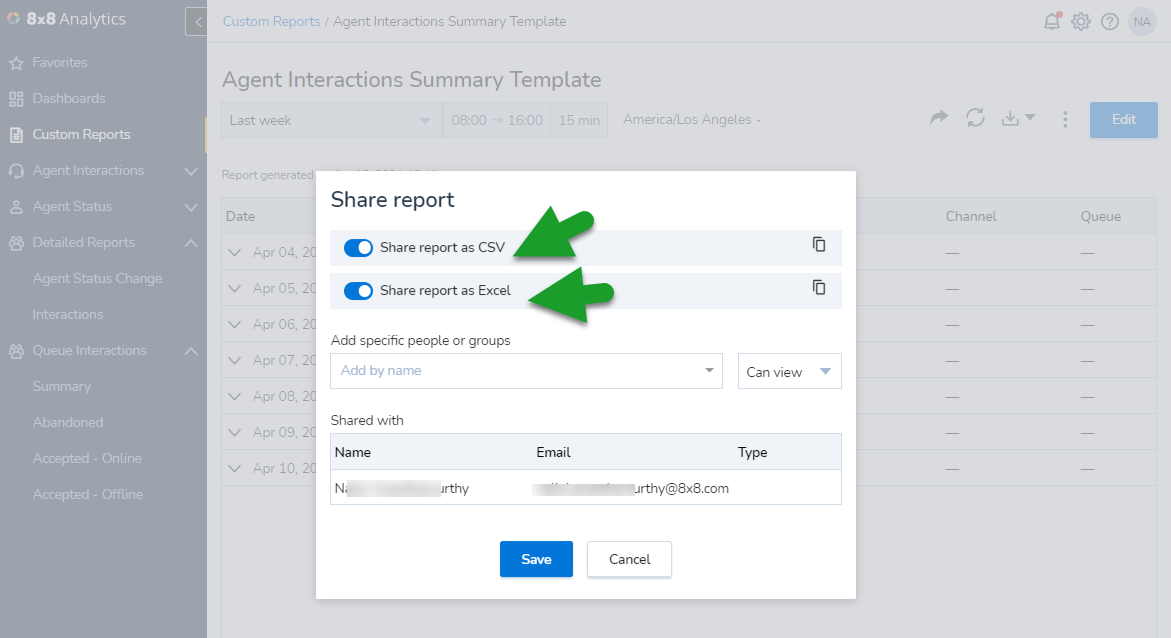The image size is (1171, 638).
Task: Save the share report settings
Action: click(536, 559)
